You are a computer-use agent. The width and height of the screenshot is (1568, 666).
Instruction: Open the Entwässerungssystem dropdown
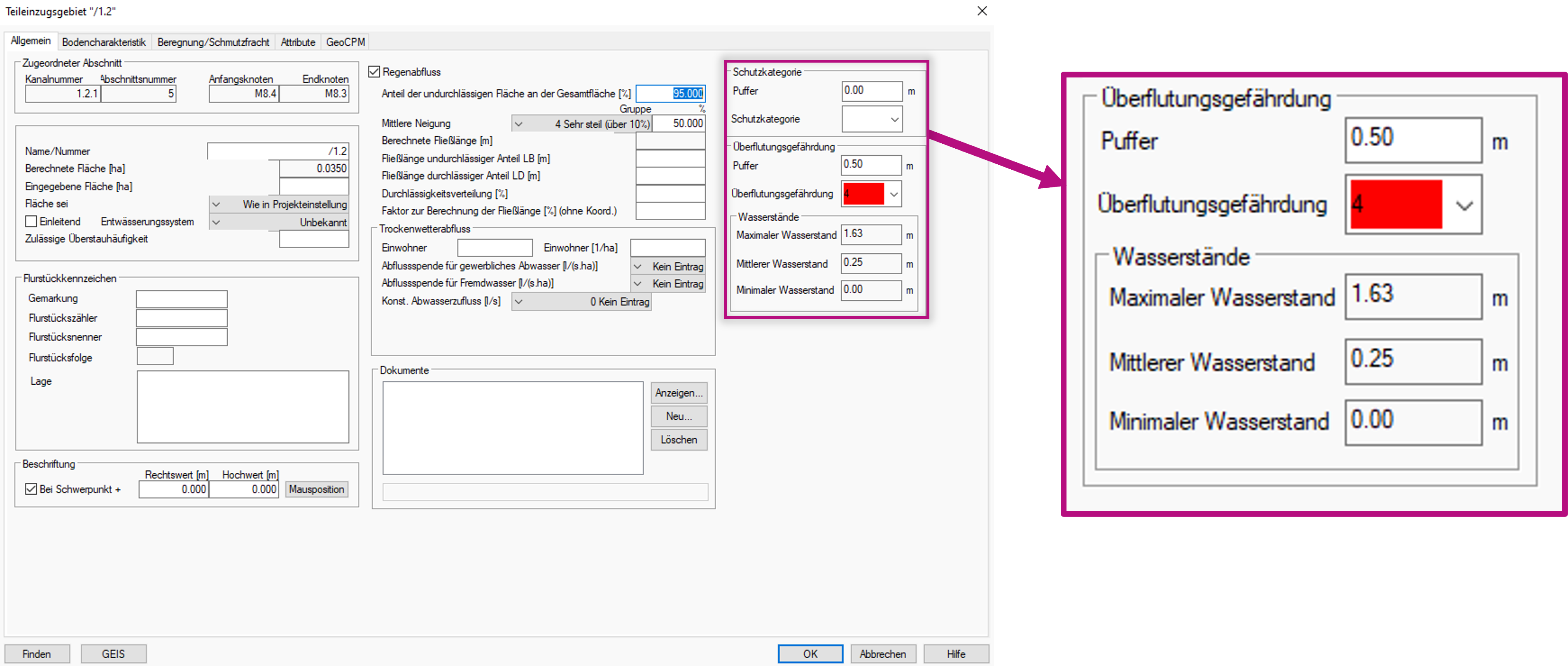tap(215, 222)
